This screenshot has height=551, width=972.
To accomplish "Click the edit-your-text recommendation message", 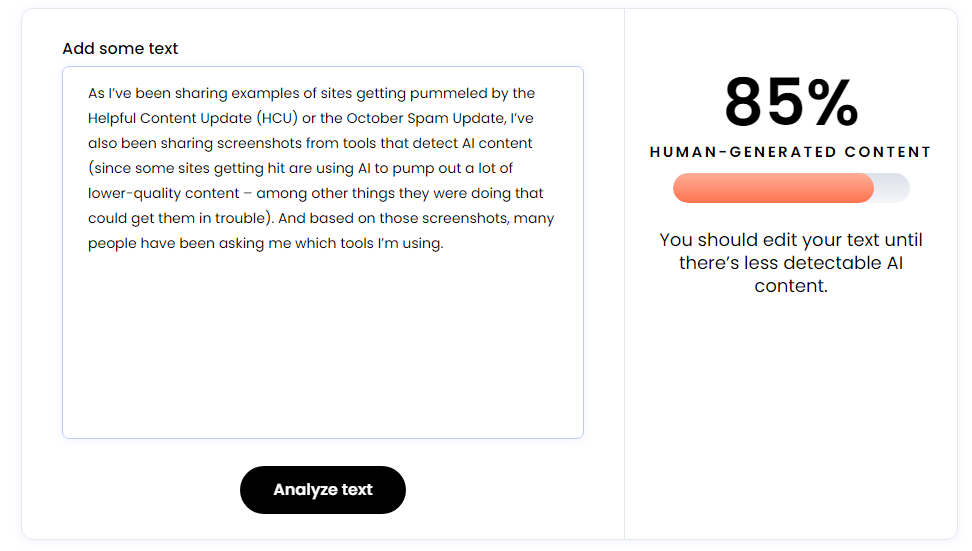I will [x=791, y=263].
